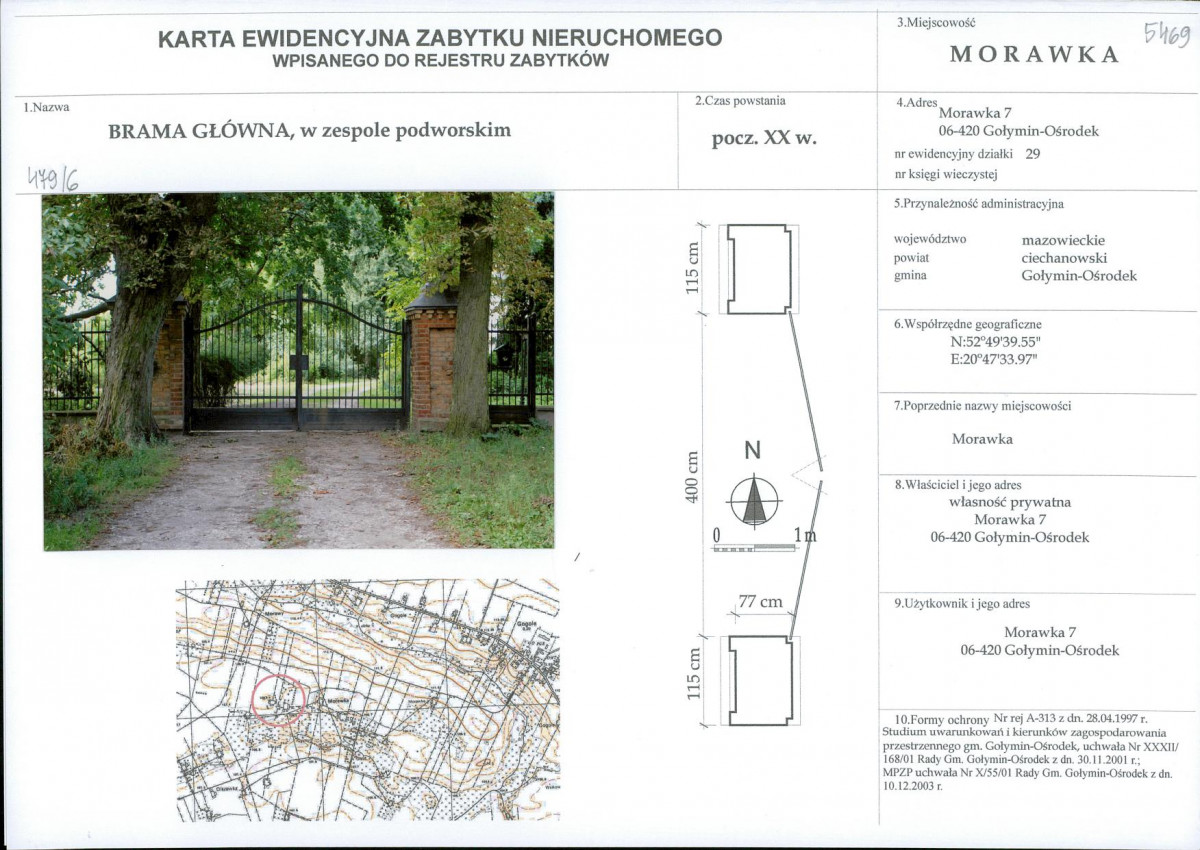
Task: Click the MORAWKA locality heading
Action: pos(1035,55)
